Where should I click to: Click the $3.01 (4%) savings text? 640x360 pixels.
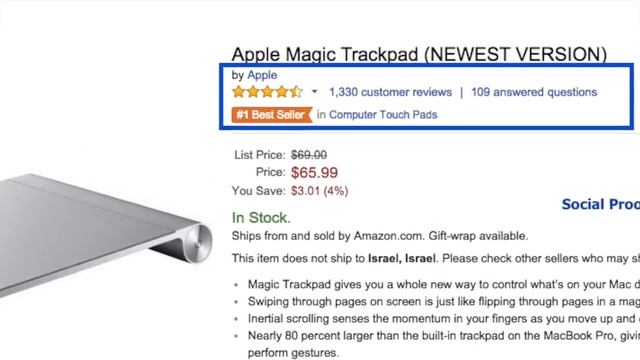[x=319, y=191]
